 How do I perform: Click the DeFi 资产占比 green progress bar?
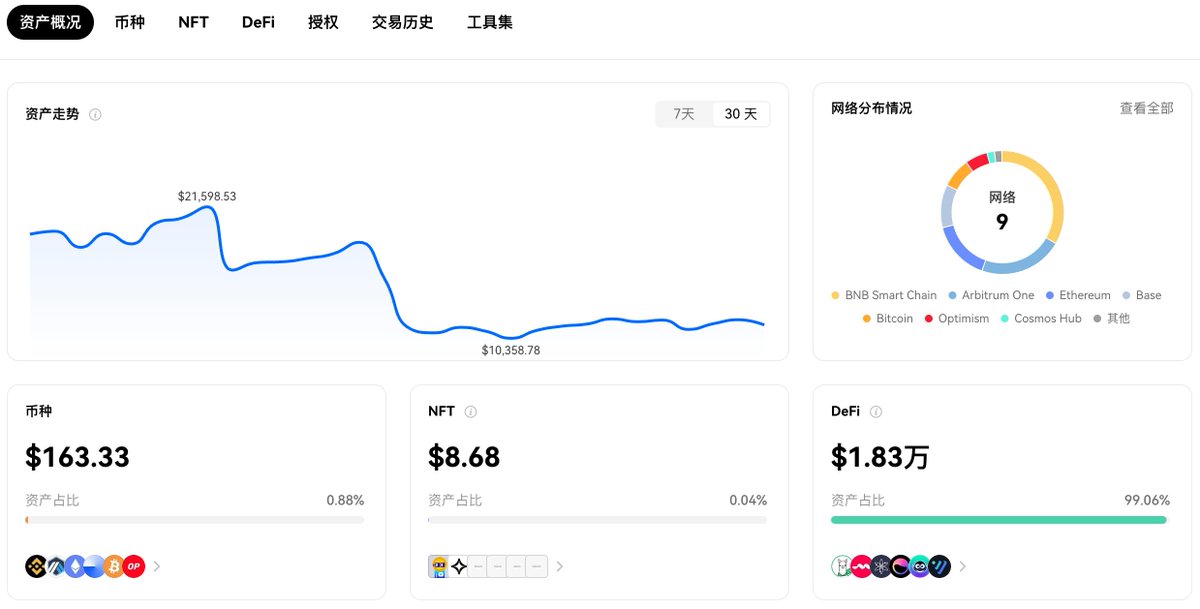[998, 520]
